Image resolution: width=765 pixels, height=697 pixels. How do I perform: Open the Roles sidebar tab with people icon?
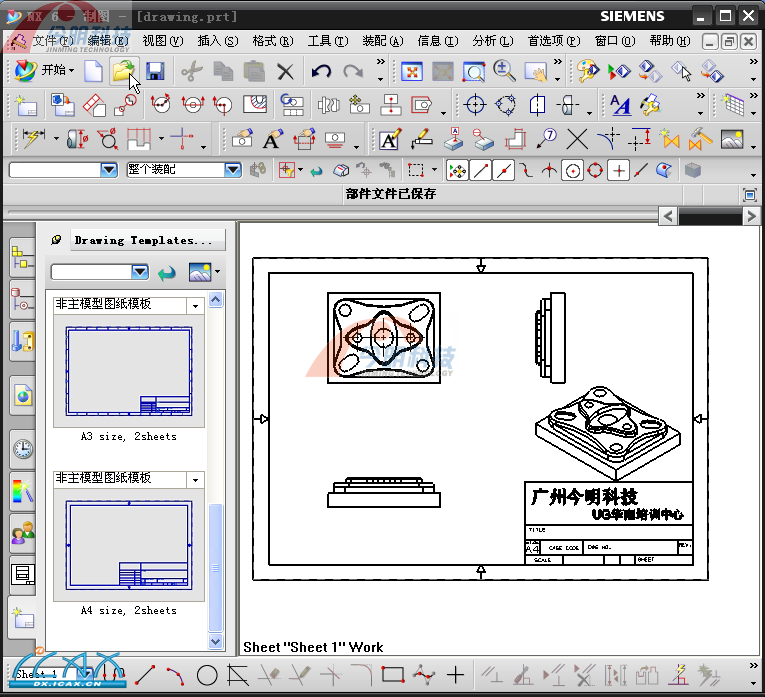pos(22,534)
